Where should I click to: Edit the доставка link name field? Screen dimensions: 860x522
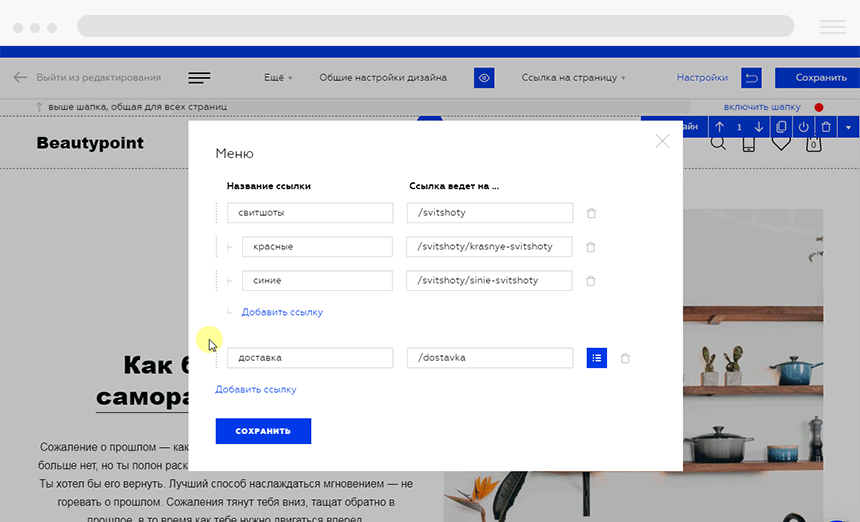point(310,358)
